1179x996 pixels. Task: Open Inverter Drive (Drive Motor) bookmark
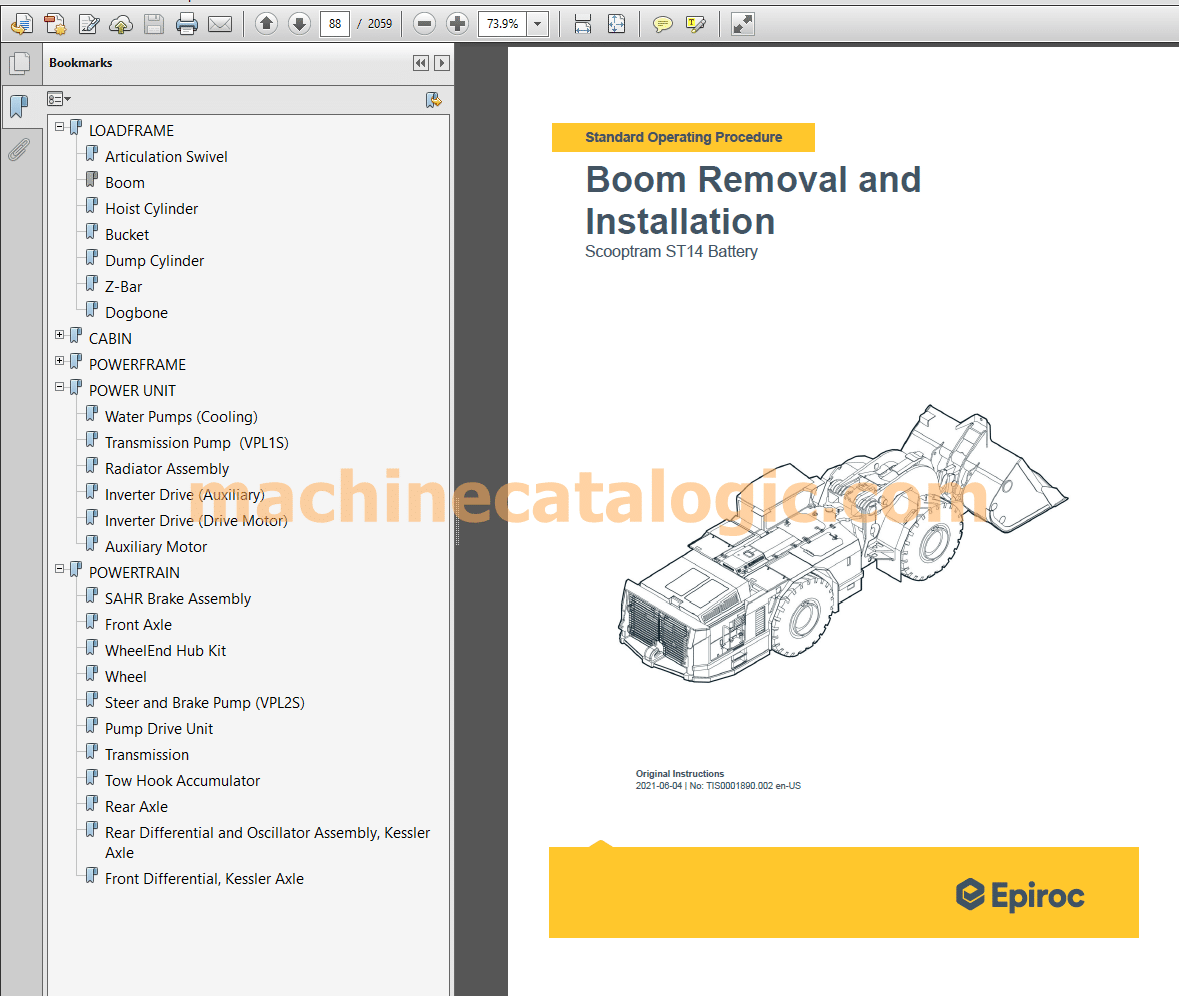point(195,521)
